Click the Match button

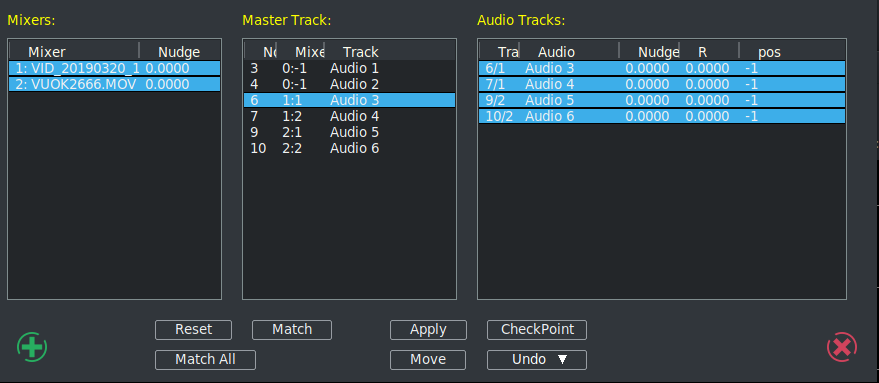point(292,330)
